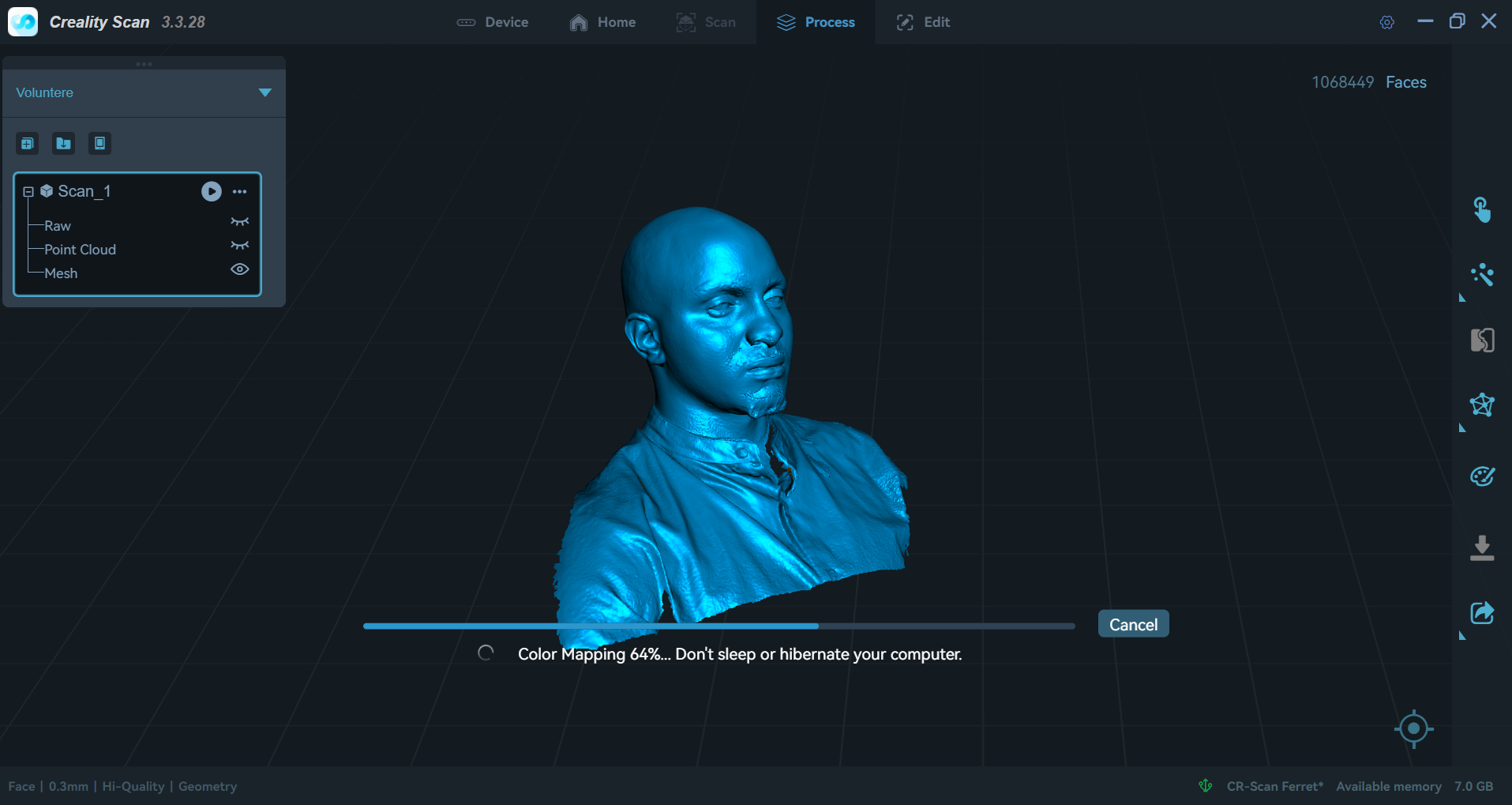Click the Creality Scan app logo
This screenshot has width=1512, height=805.
(23, 21)
